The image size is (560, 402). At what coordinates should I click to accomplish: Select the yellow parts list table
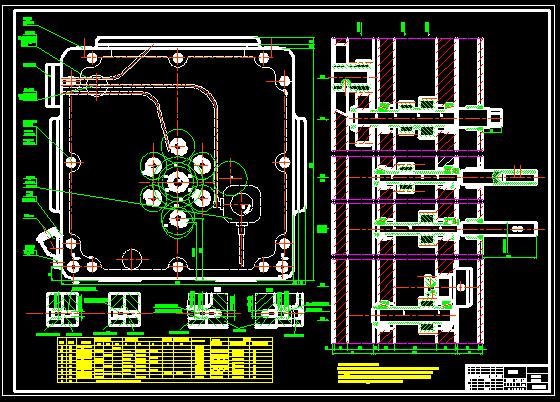tap(165, 360)
